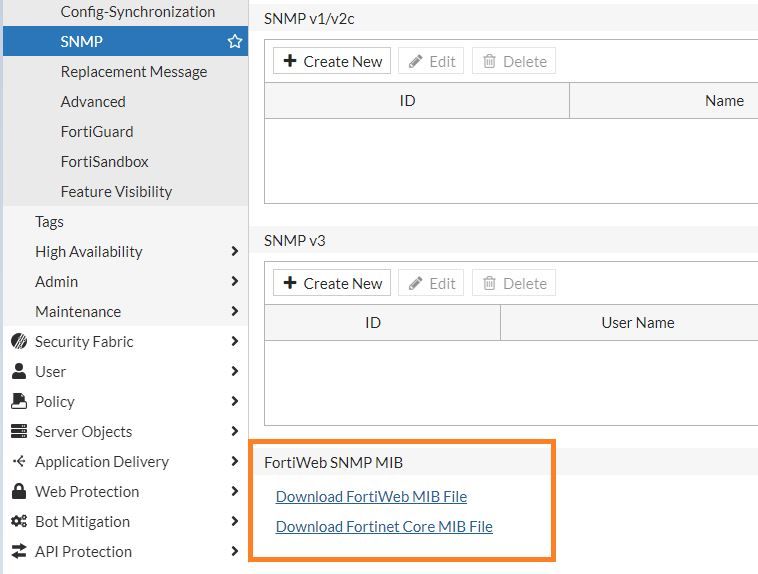Create New SNMP v1/v2c community
This screenshot has width=758, height=574.
[332, 61]
